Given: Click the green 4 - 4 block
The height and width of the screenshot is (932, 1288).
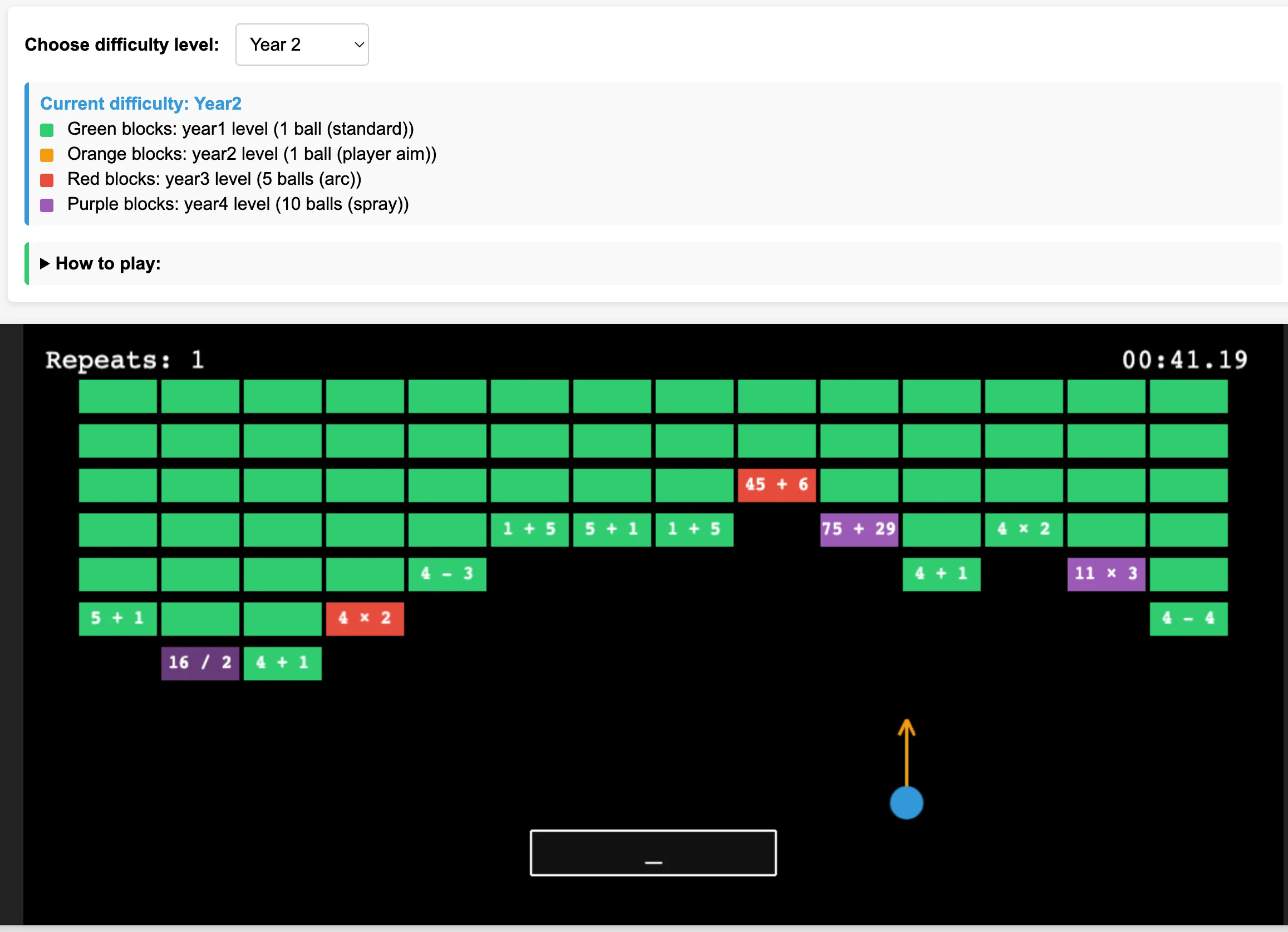Looking at the screenshot, I should tap(1188, 618).
